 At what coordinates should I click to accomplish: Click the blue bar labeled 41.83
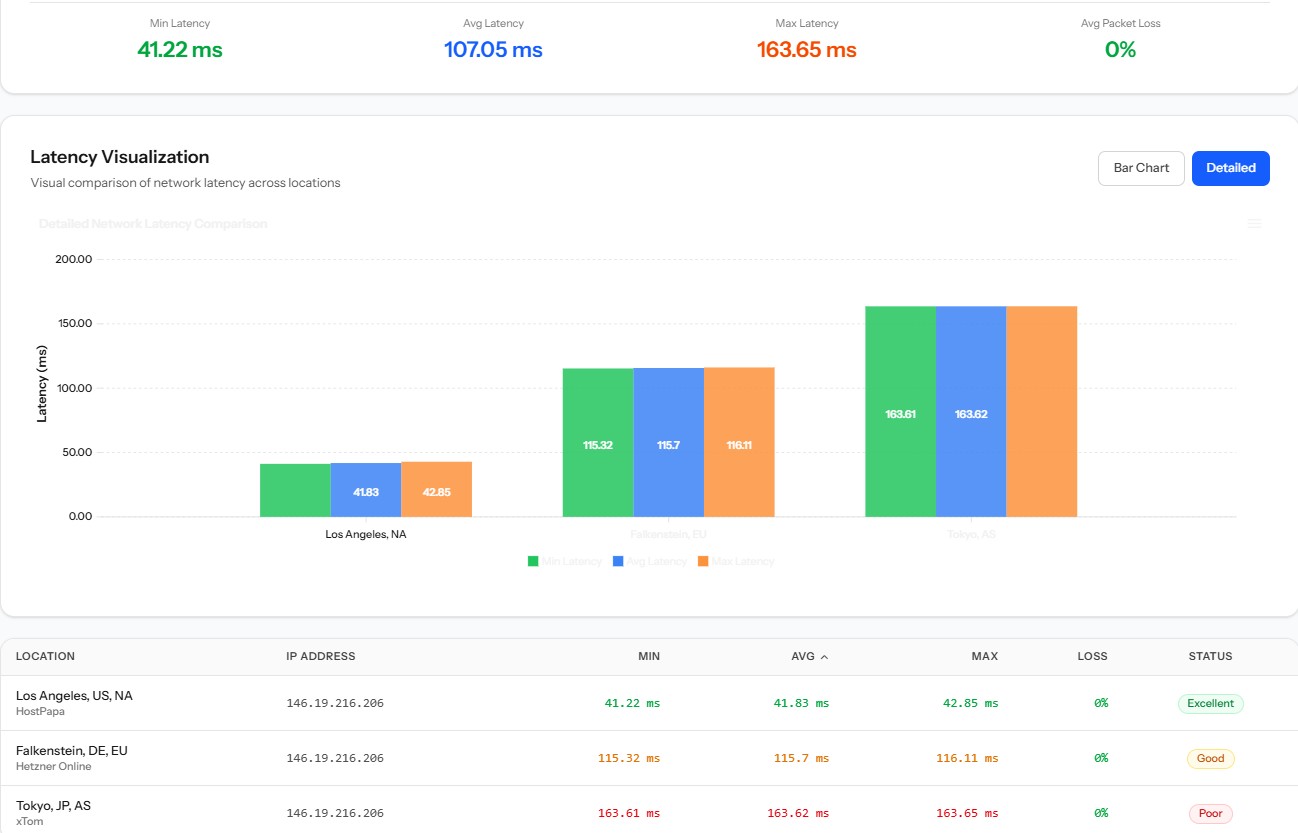(366, 490)
